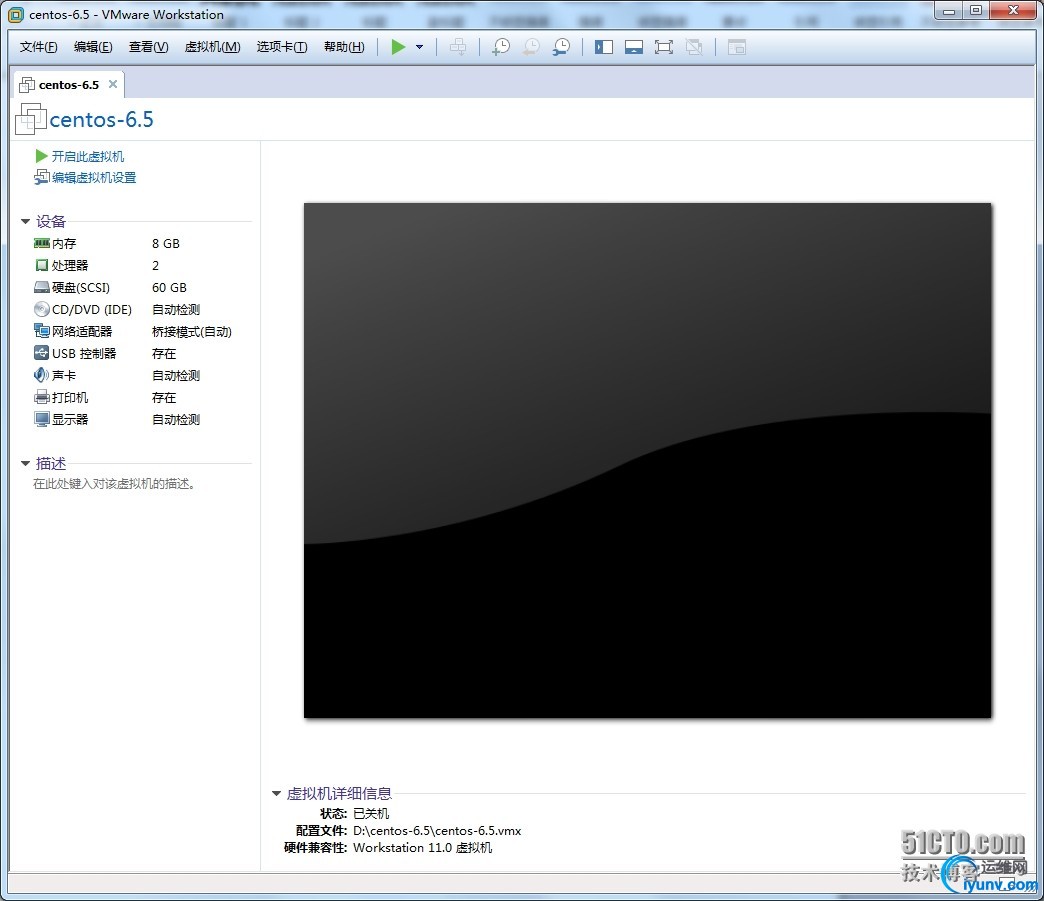Screen dimensions: 1044x901
Task: Open the power options dropdown arrow
Action: [x=419, y=47]
